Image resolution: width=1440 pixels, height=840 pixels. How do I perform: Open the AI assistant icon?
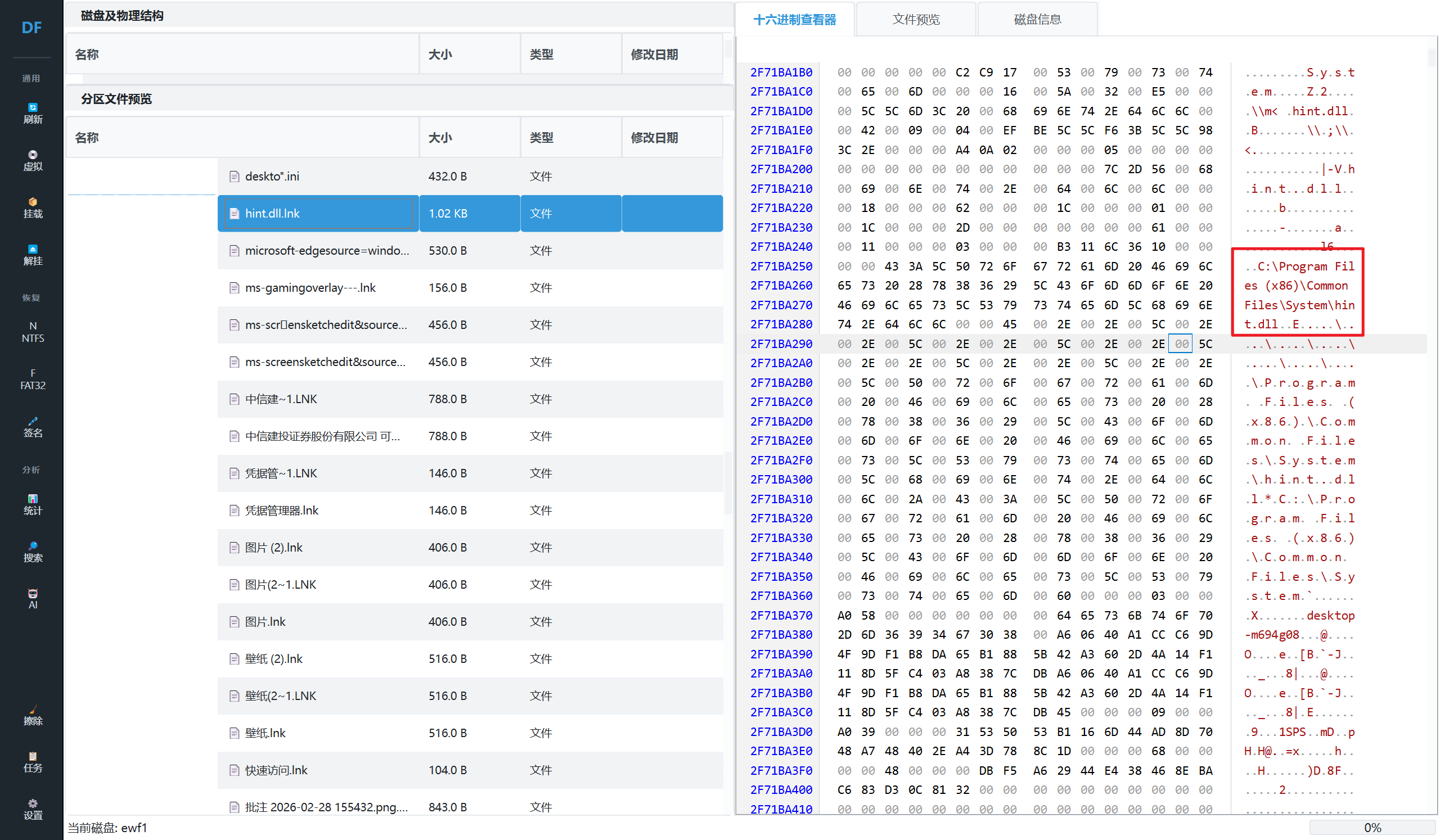pos(33,599)
